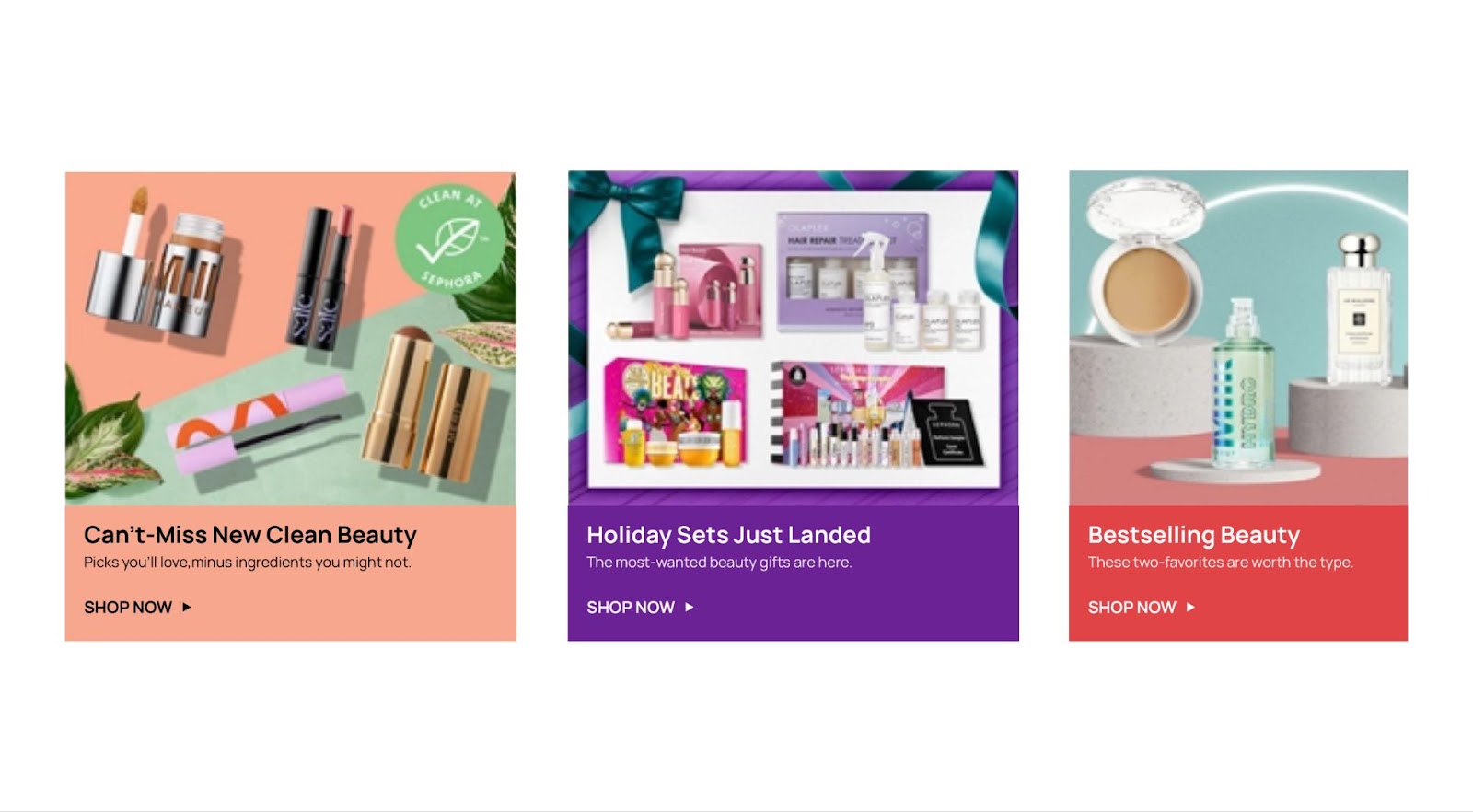Open Can't-Miss New Clean Beauty heading
1473x812 pixels.
(x=250, y=535)
